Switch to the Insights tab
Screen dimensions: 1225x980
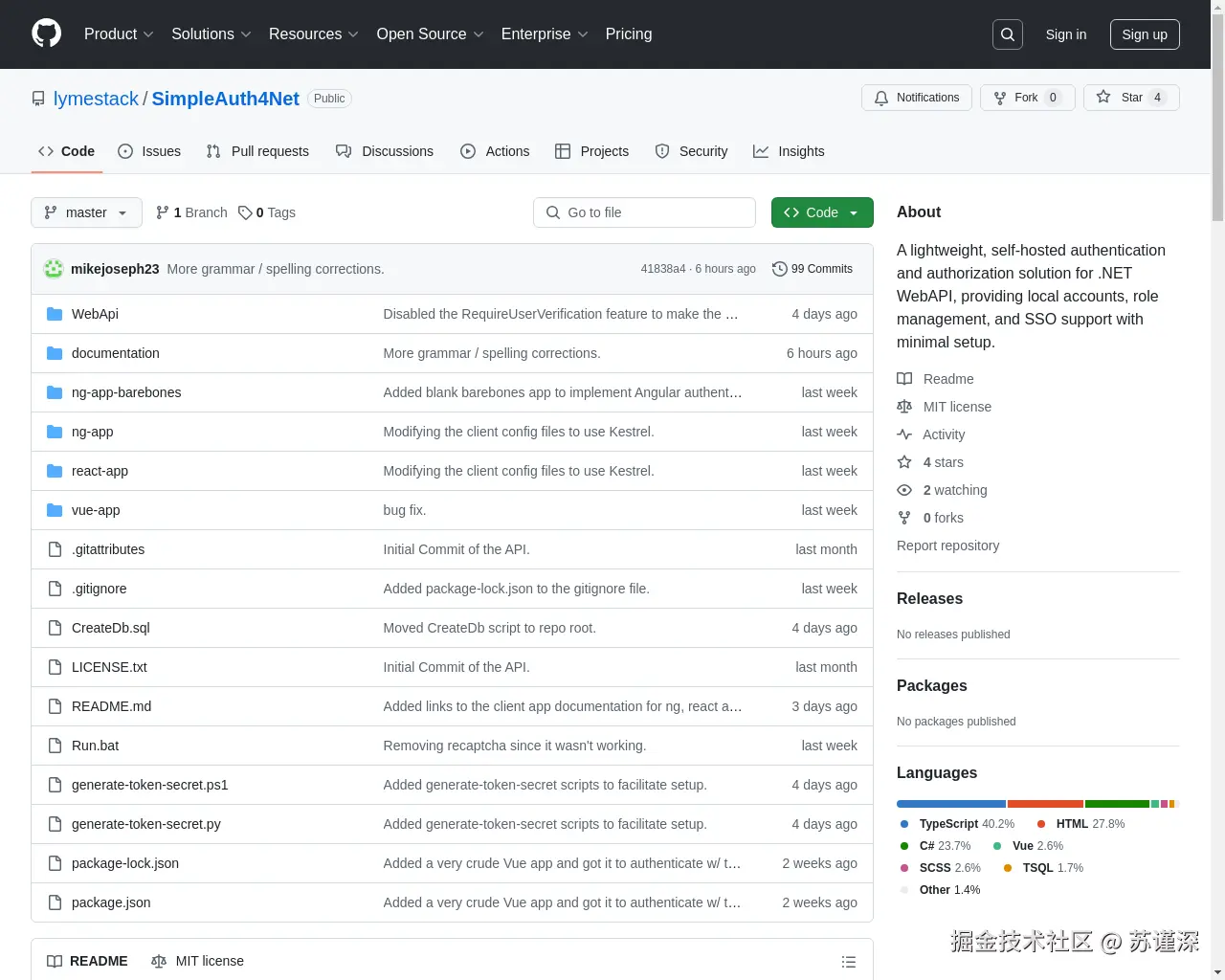click(x=789, y=151)
